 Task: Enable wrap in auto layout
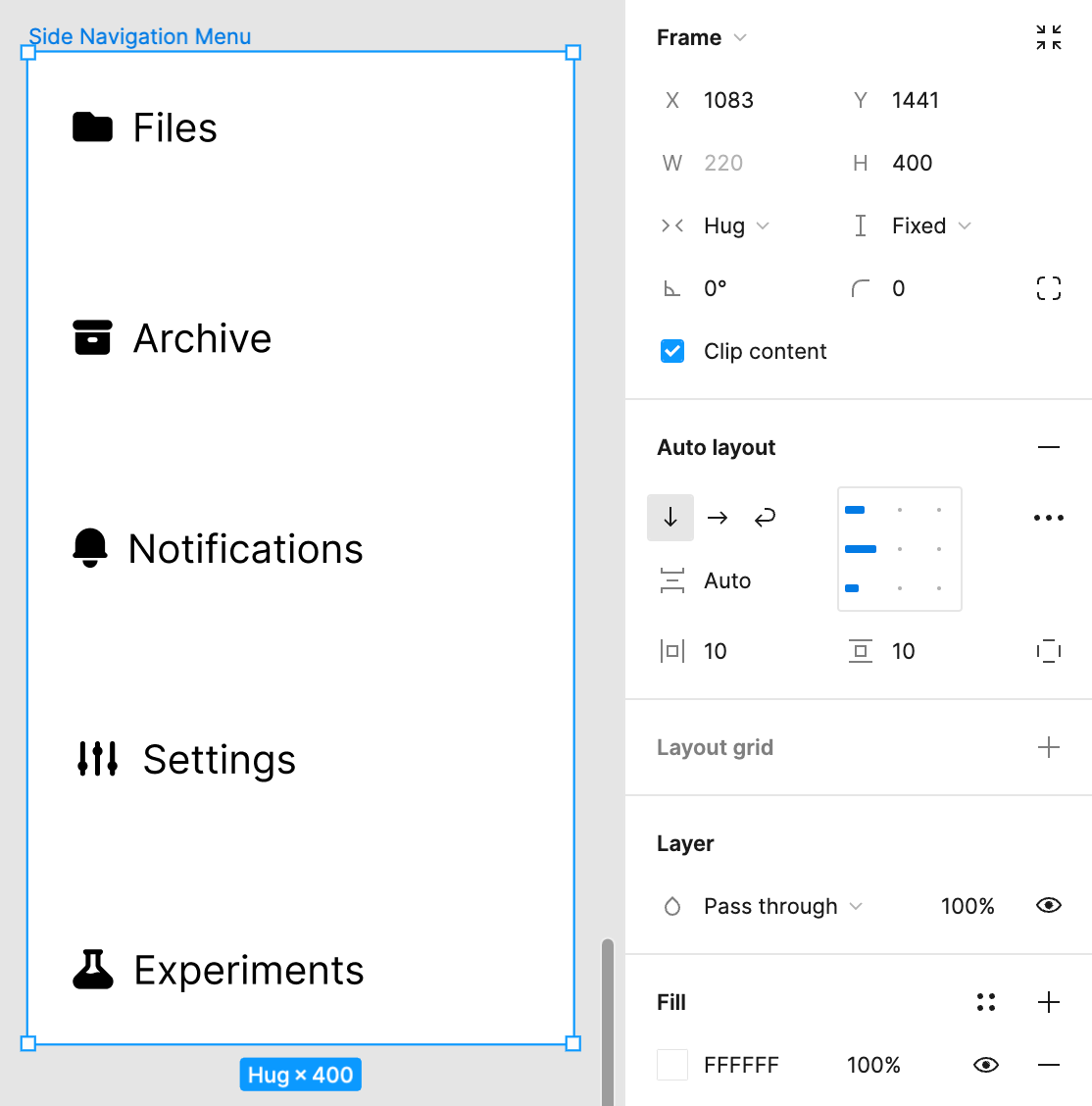[765, 518]
